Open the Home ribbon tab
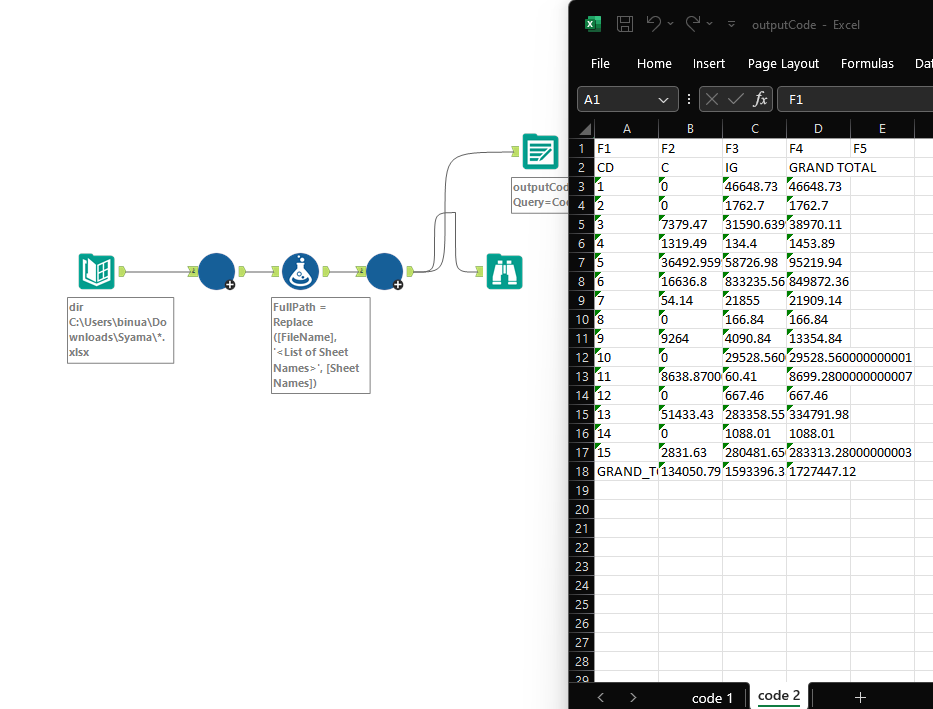 tap(654, 63)
